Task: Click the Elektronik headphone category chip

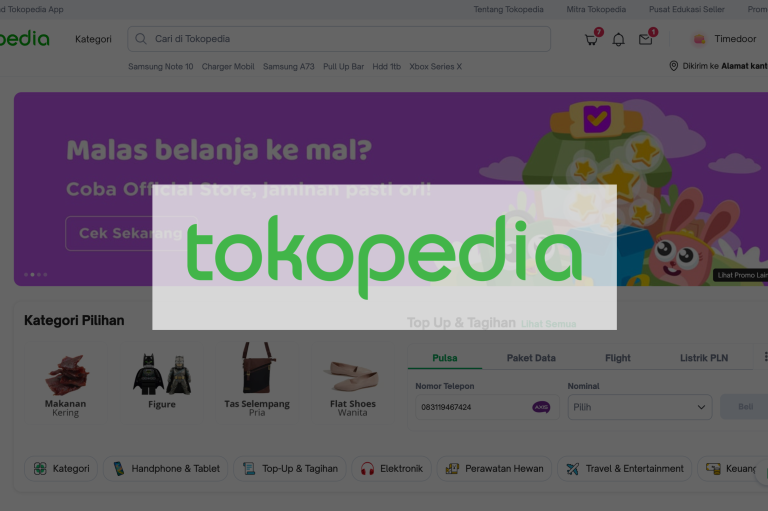Action: point(391,468)
